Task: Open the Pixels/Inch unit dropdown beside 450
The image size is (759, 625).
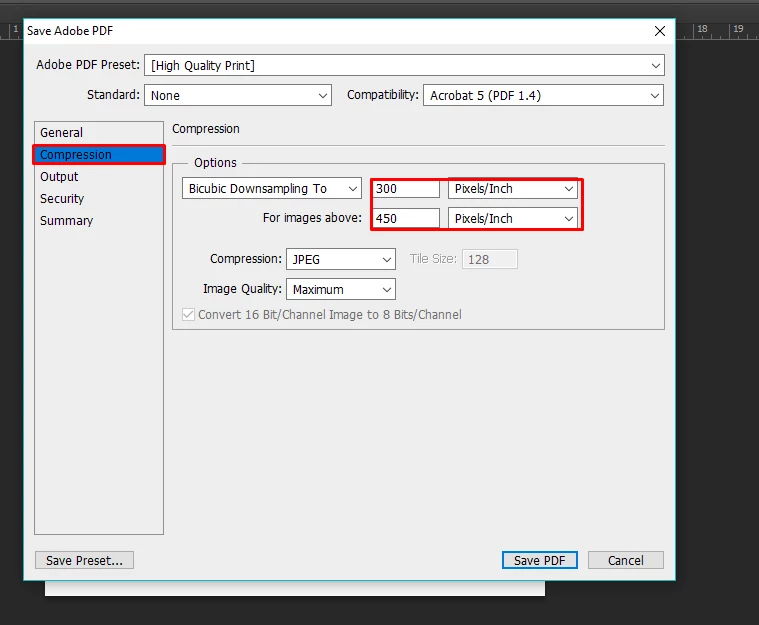Action: (513, 218)
